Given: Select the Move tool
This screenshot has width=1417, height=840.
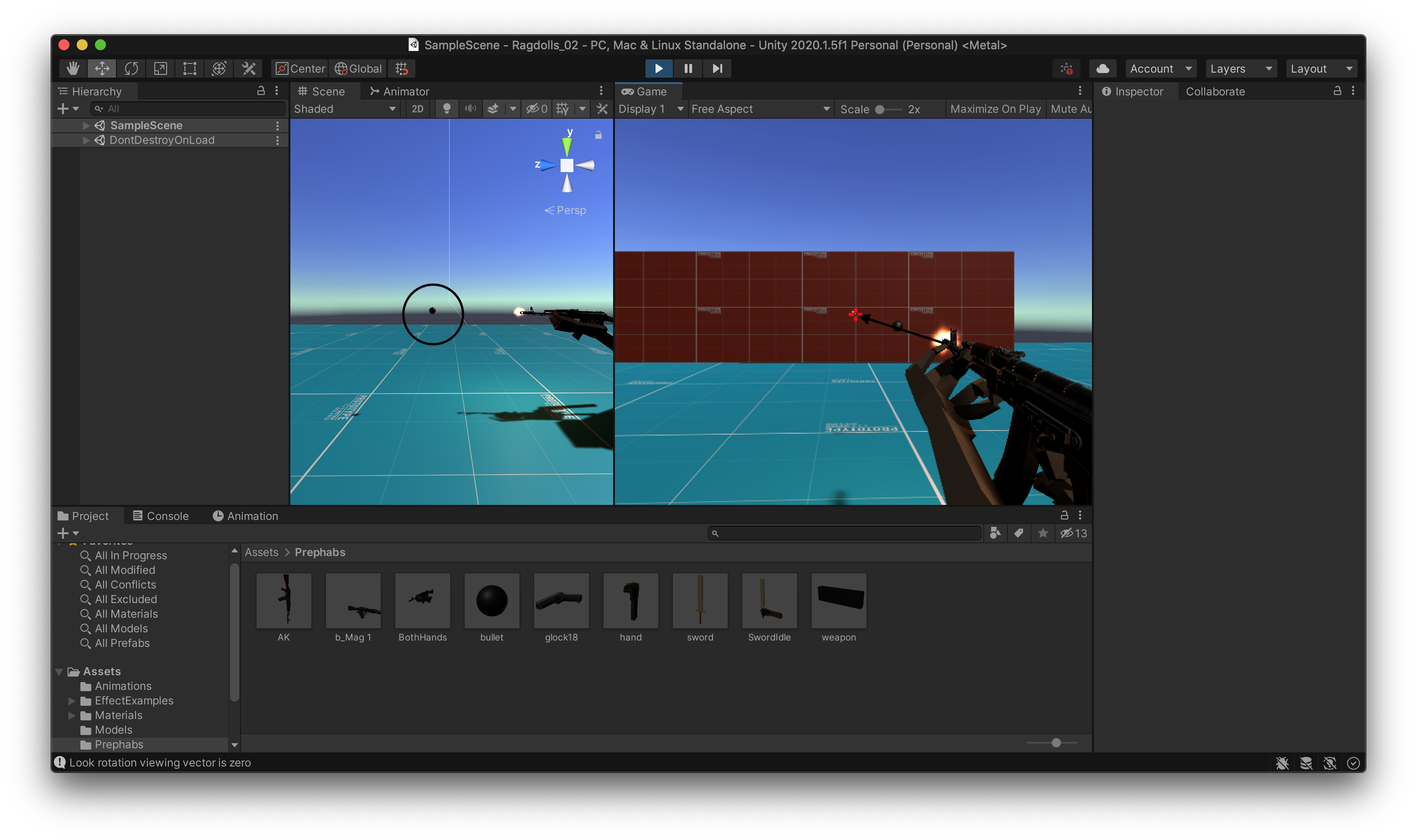Looking at the screenshot, I should pyautogui.click(x=102, y=68).
